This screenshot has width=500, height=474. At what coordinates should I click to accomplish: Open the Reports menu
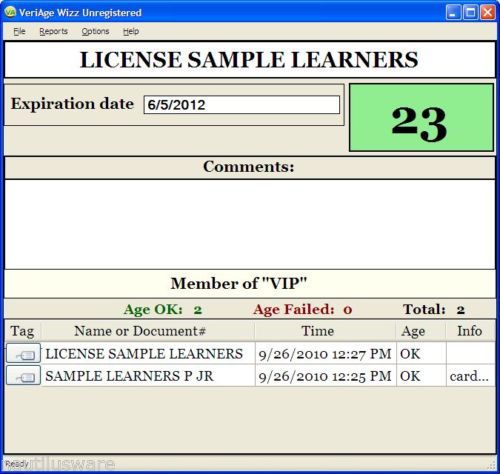coord(53,31)
